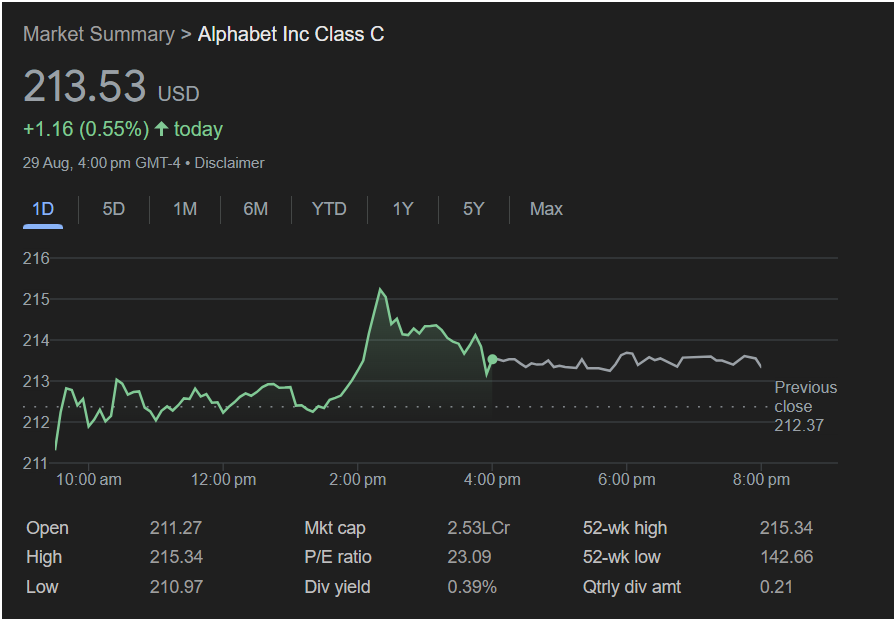The width and height of the screenshot is (896, 621).
Task: Click the 52-wk high value 215.34
Action: pos(786,528)
